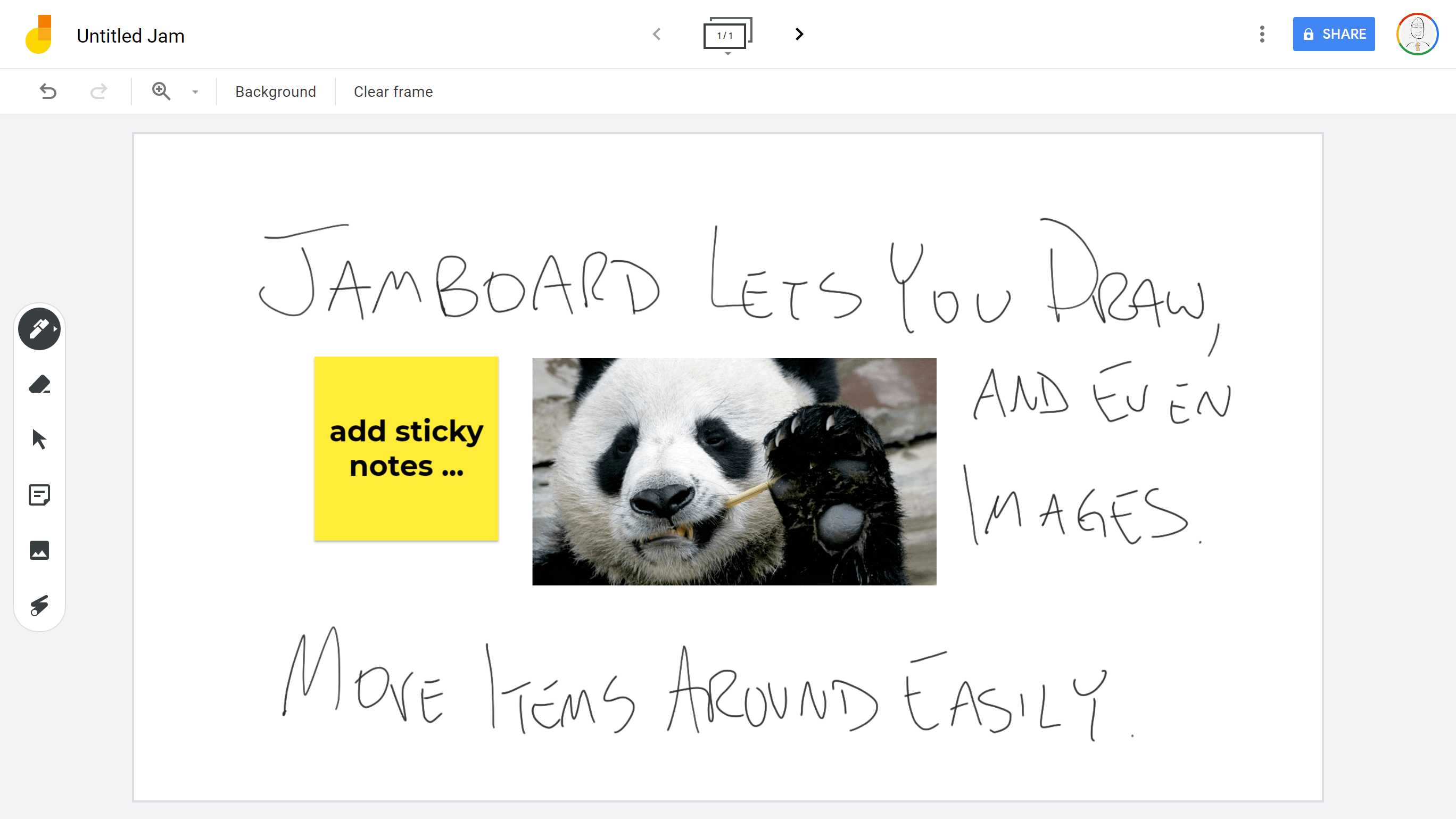Open the three-dot more options menu
Image resolution: width=1456 pixels, height=819 pixels.
[x=1262, y=34]
